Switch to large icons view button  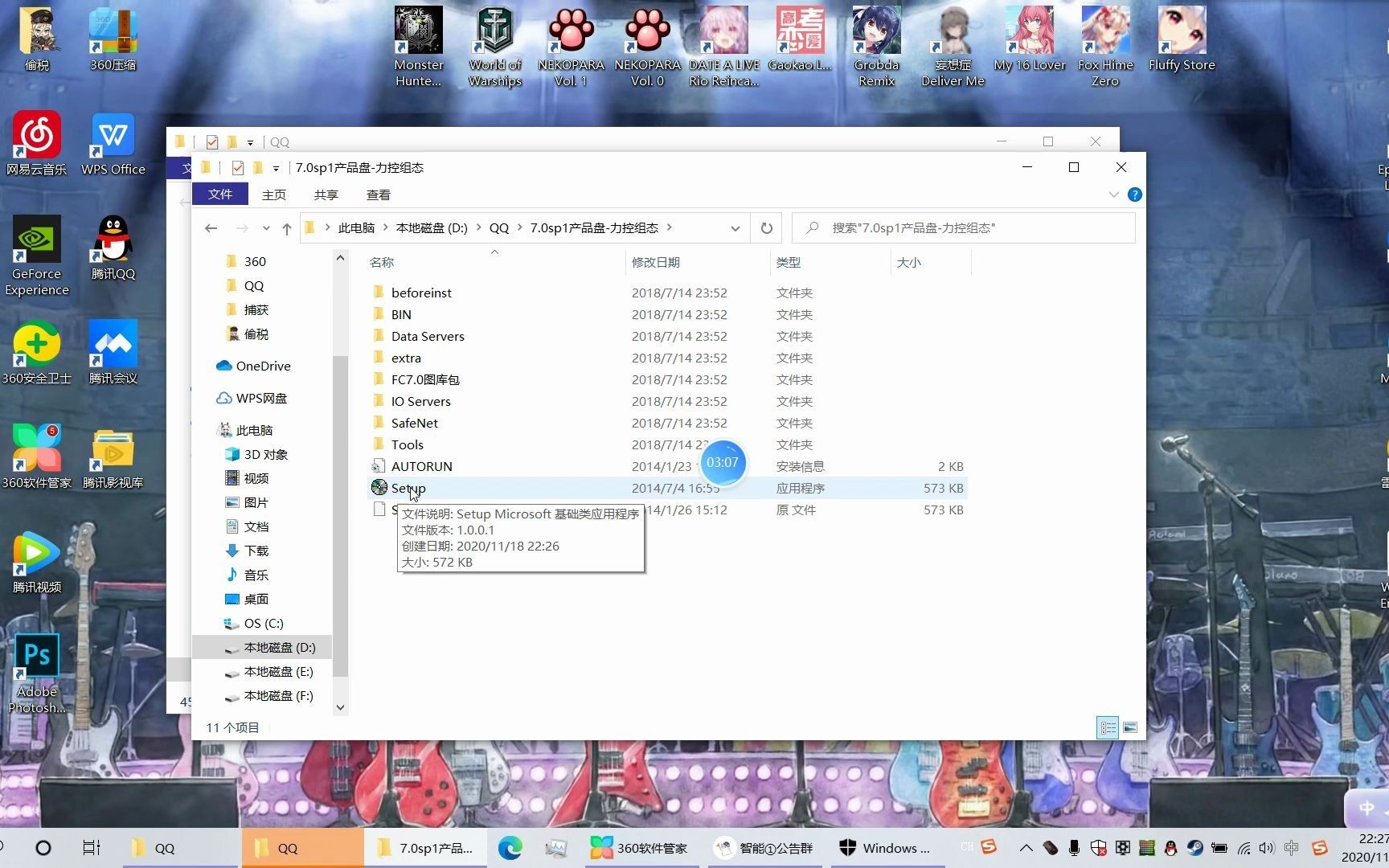tap(1130, 727)
